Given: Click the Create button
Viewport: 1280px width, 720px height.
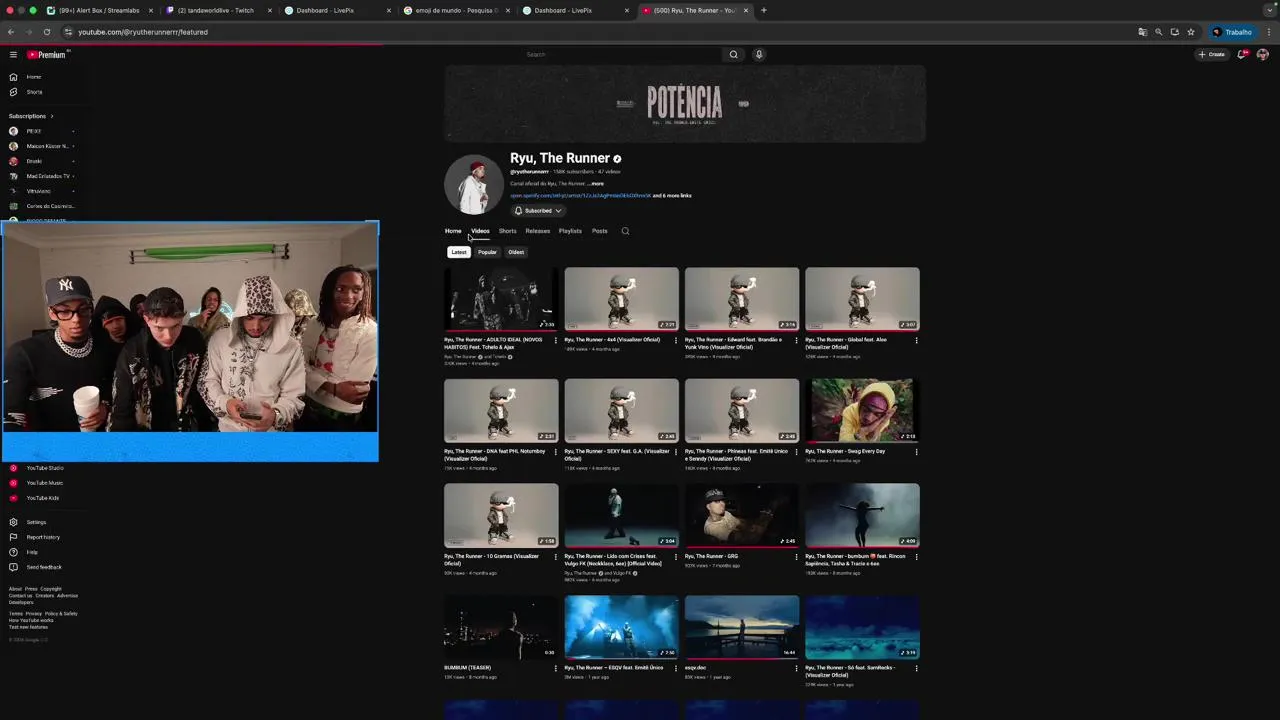Looking at the screenshot, I should tap(1211, 54).
